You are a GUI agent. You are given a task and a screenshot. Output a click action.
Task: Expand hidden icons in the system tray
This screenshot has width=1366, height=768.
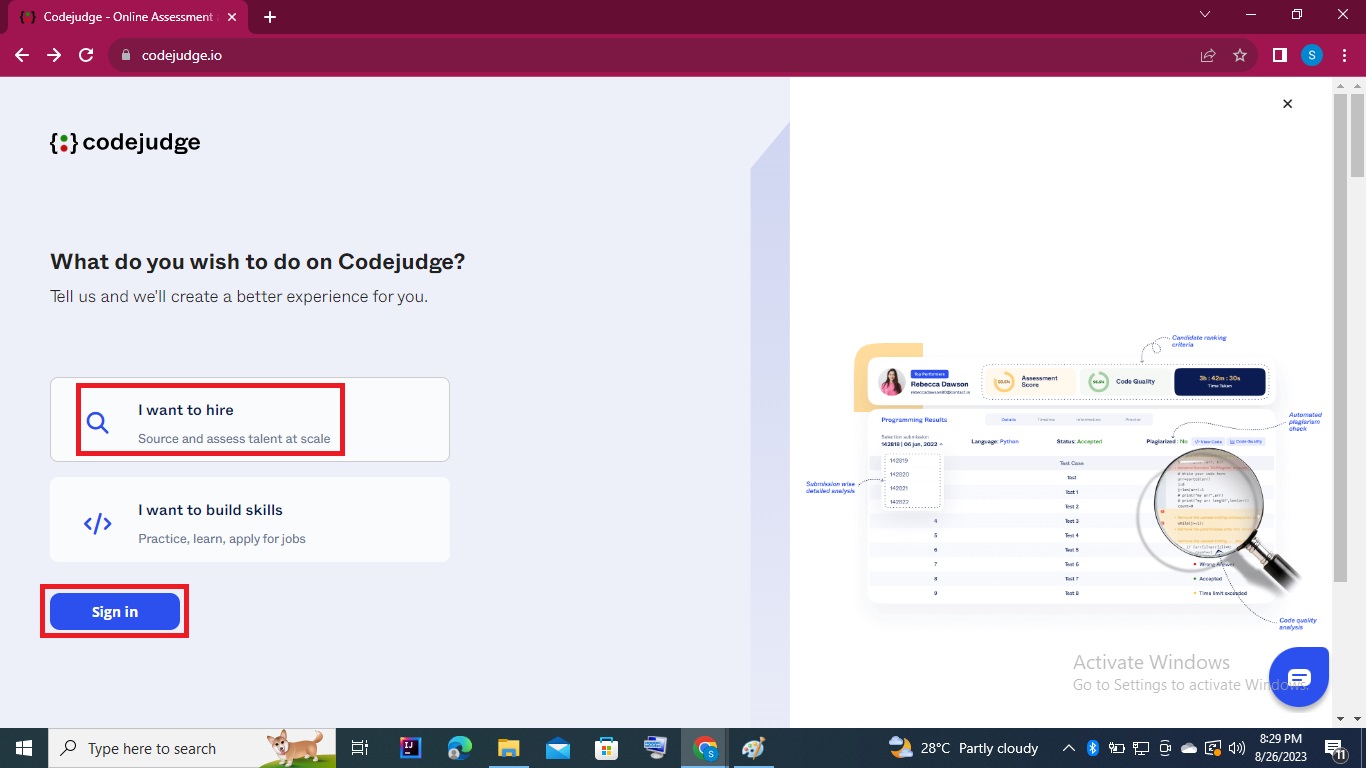[1068, 747]
